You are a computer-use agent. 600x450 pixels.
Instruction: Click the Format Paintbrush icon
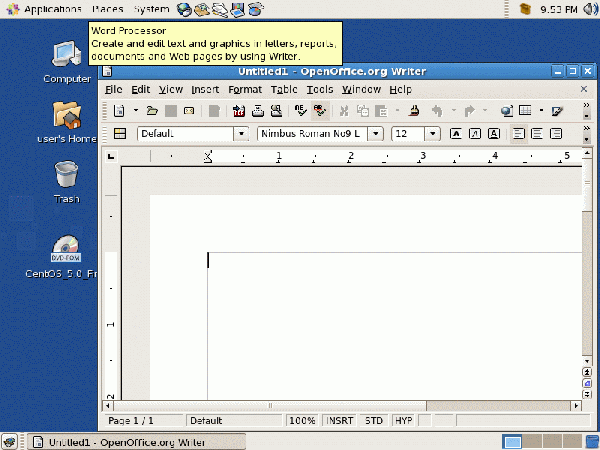[x=411, y=111]
